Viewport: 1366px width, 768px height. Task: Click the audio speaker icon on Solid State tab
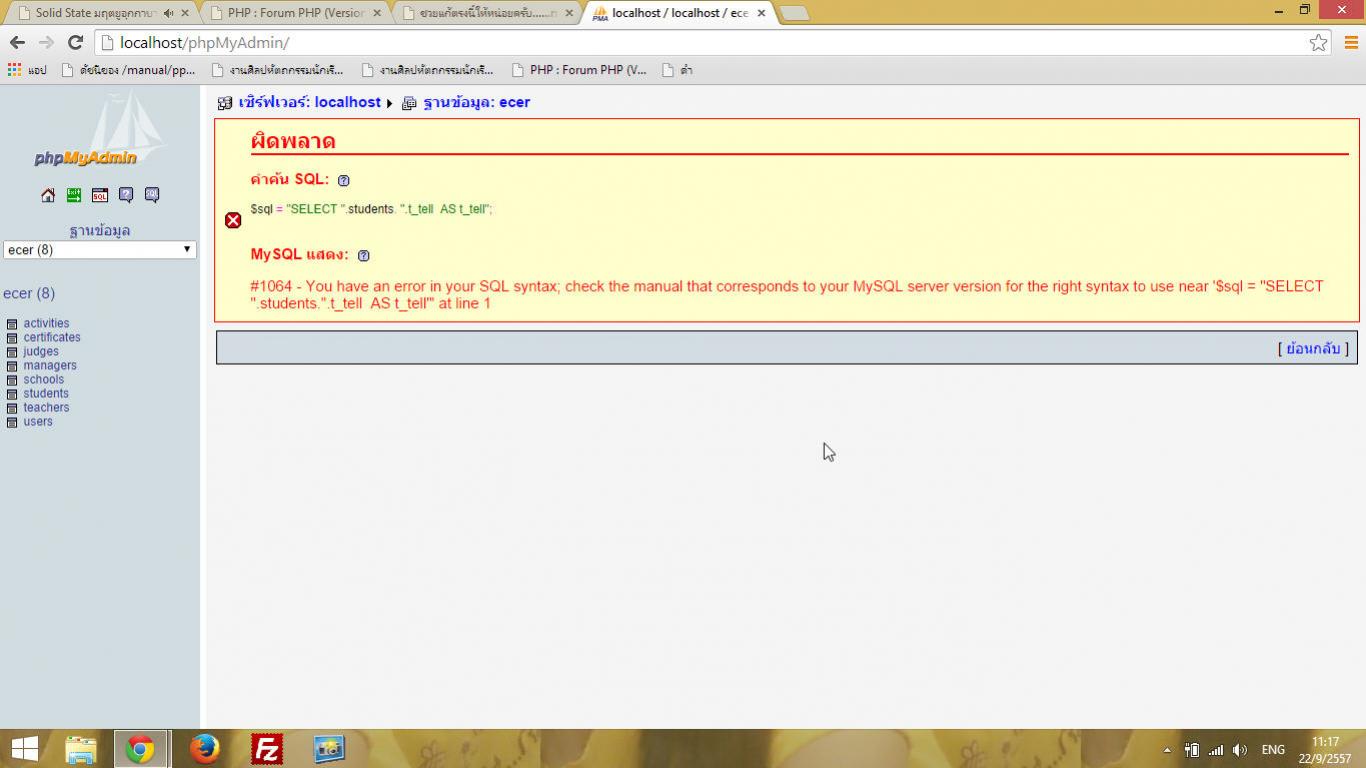(x=168, y=13)
